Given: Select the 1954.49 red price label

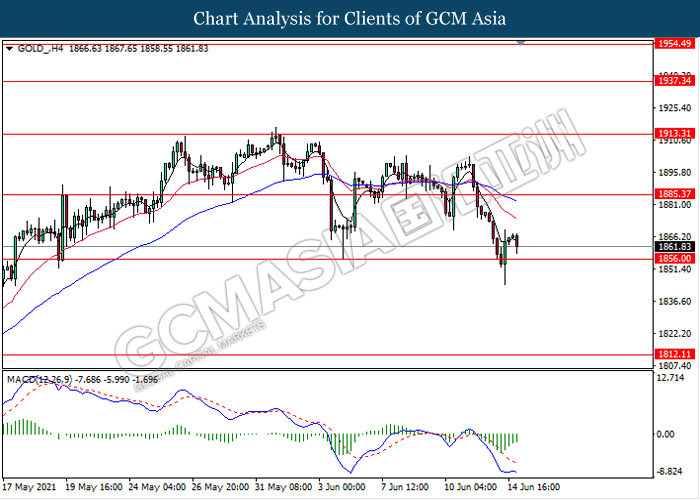Looking at the screenshot, I should pyautogui.click(x=675, y=44).
